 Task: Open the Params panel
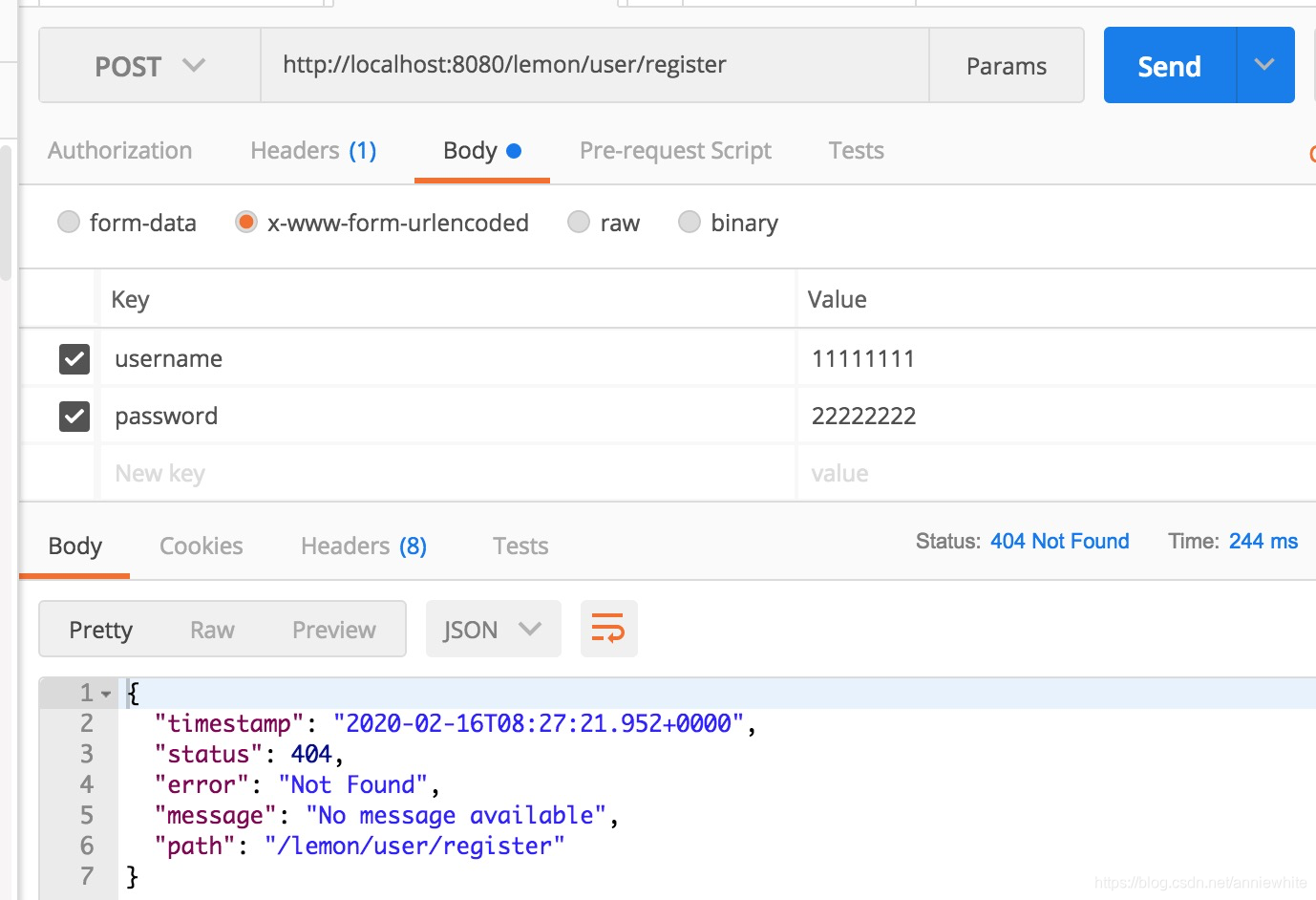[x=1006, y=66]
